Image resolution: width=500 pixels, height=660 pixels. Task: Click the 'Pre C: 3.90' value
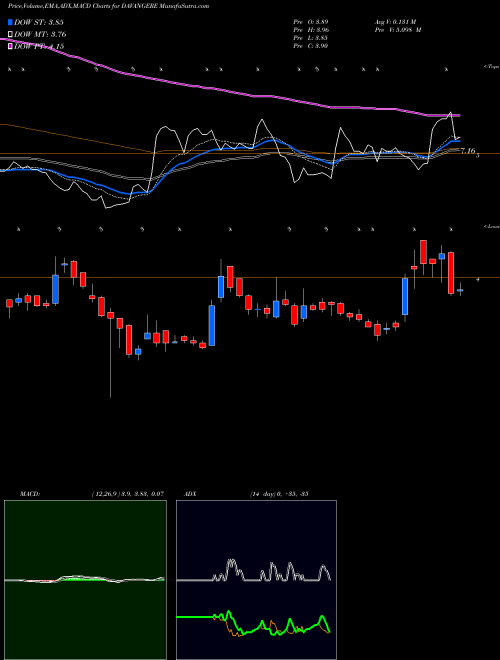[x=311, y=46]
